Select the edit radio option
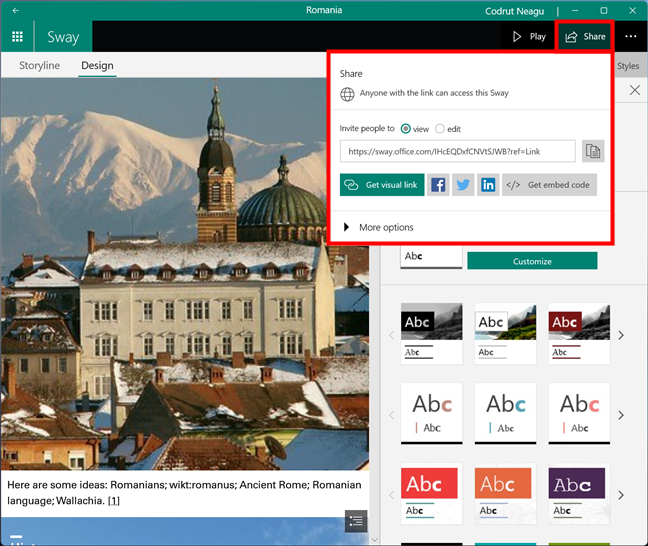The image size is (648, 546). (440, 129)
